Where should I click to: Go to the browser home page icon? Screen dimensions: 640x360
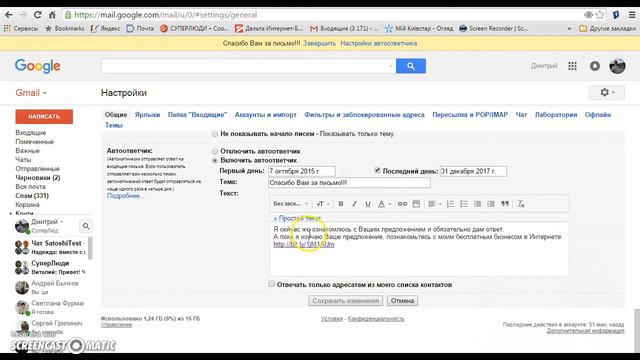tap(52, 15)
